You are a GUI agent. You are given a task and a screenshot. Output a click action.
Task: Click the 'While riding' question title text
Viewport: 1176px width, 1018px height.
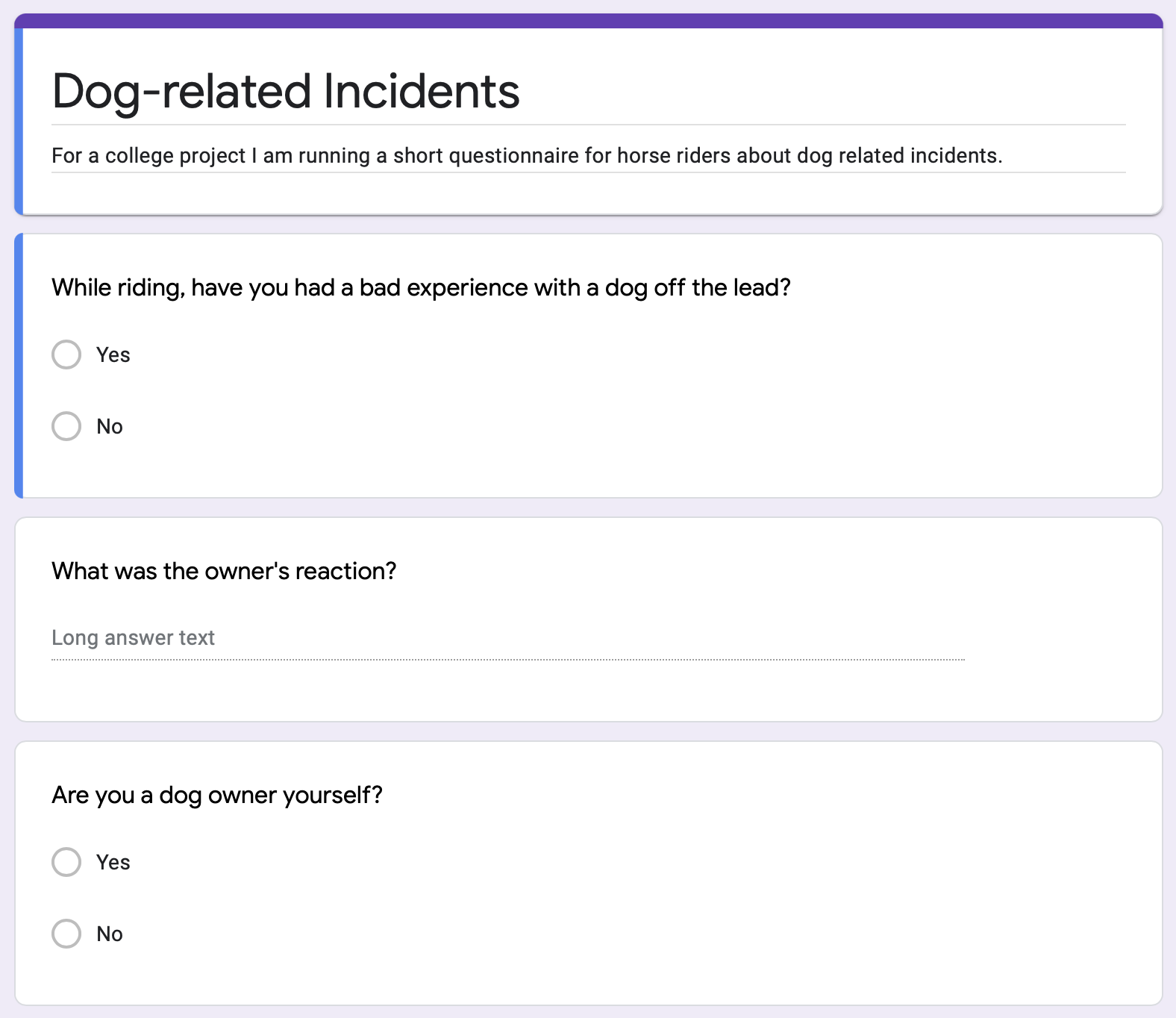(421, 288)
